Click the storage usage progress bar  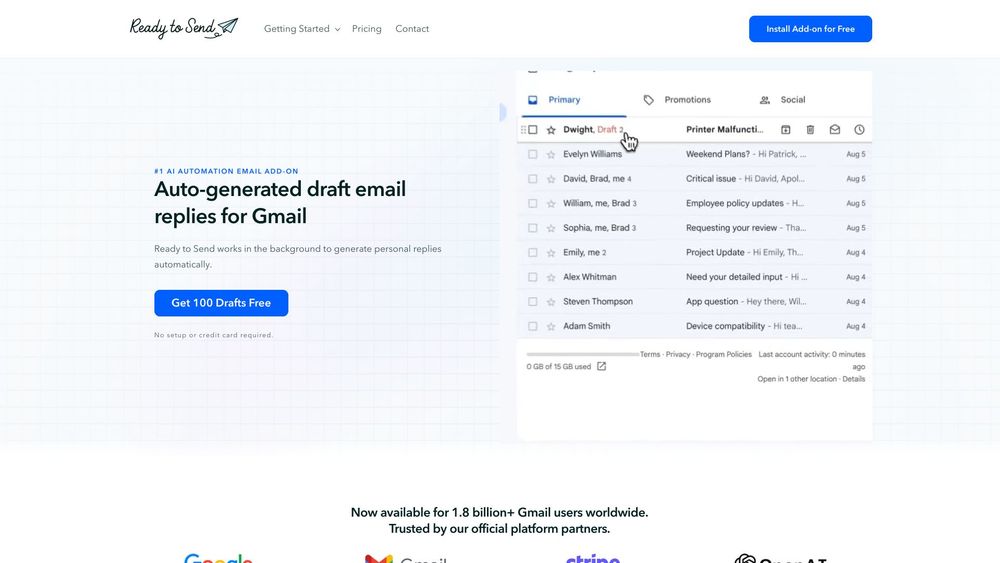(582, 354)
